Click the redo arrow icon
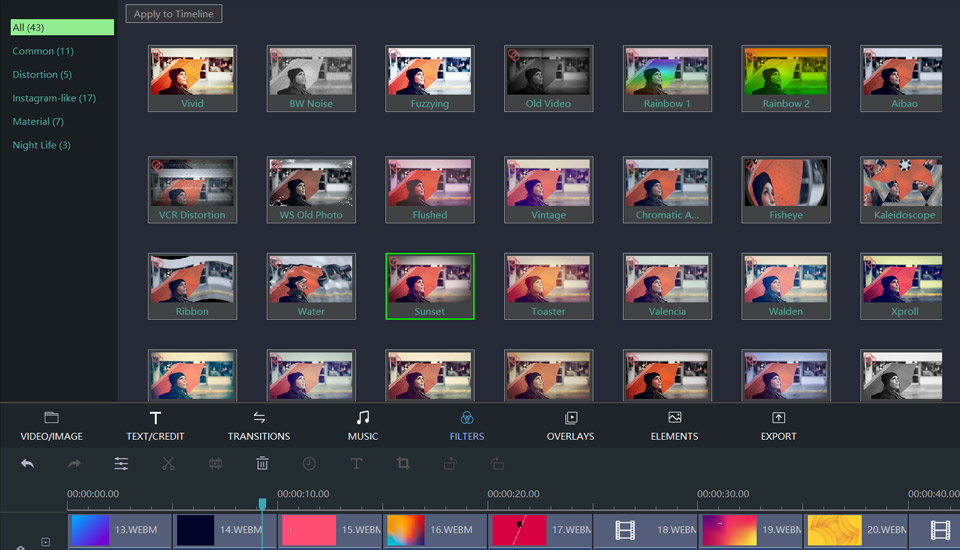 coord(74,464)
